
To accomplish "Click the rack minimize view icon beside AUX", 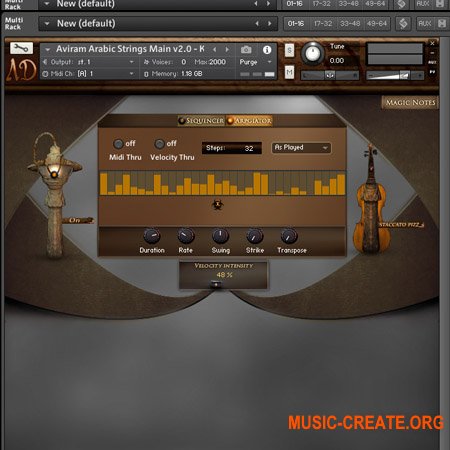I will click(442, 24).
